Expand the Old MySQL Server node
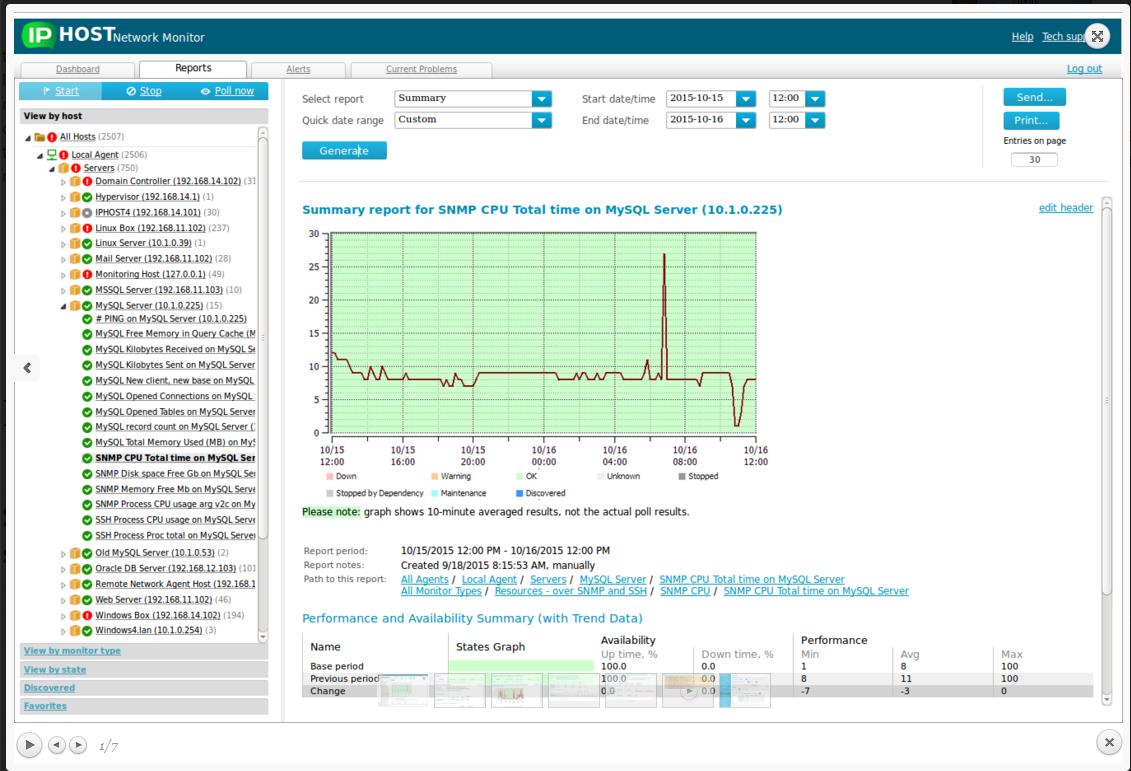The image size is (1131, 771). click(x=63, y=554)
